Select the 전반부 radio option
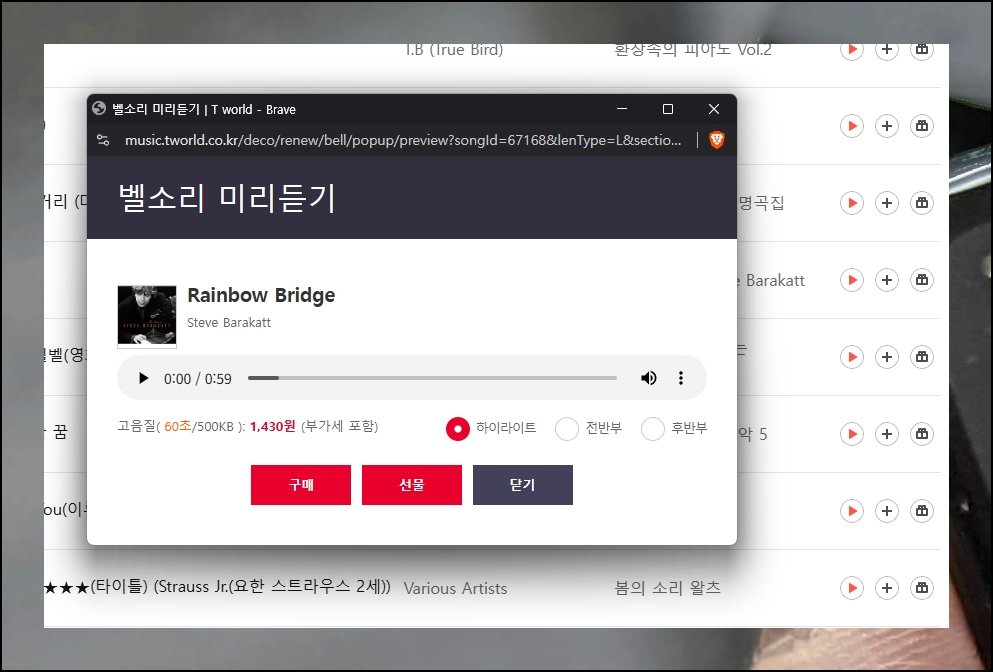 [x=567, y=429]
